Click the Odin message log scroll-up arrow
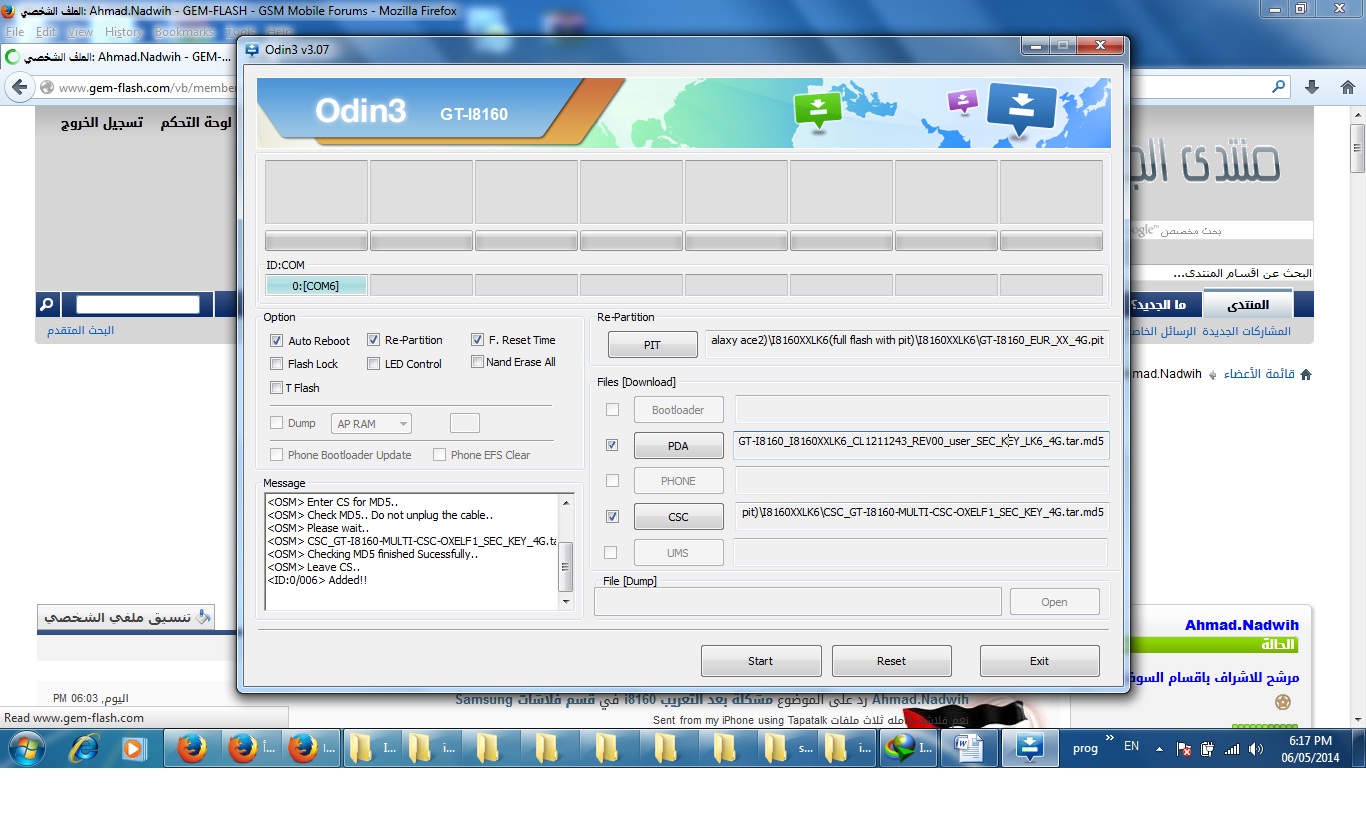 (x=566, y=503)
